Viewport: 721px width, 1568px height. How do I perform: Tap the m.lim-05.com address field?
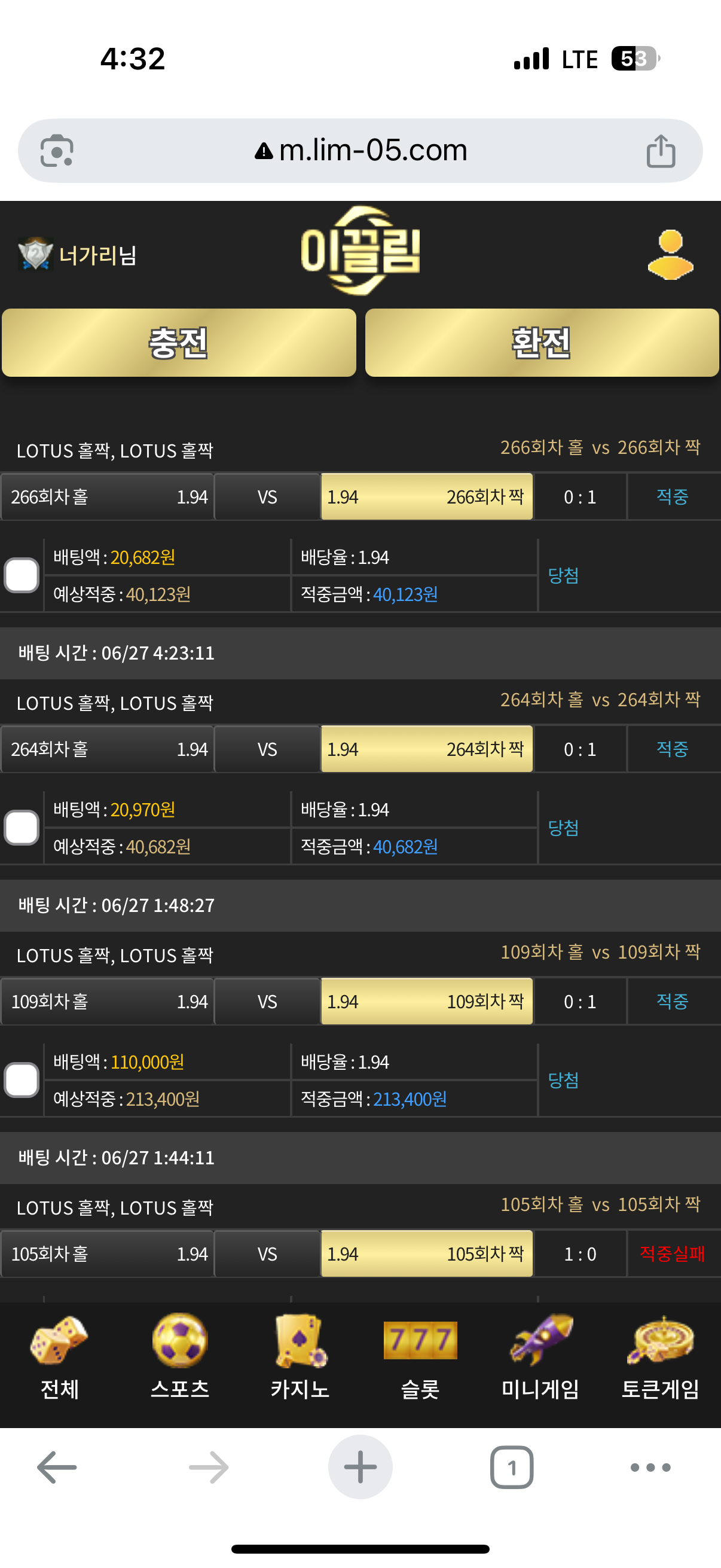pos(361,150)
